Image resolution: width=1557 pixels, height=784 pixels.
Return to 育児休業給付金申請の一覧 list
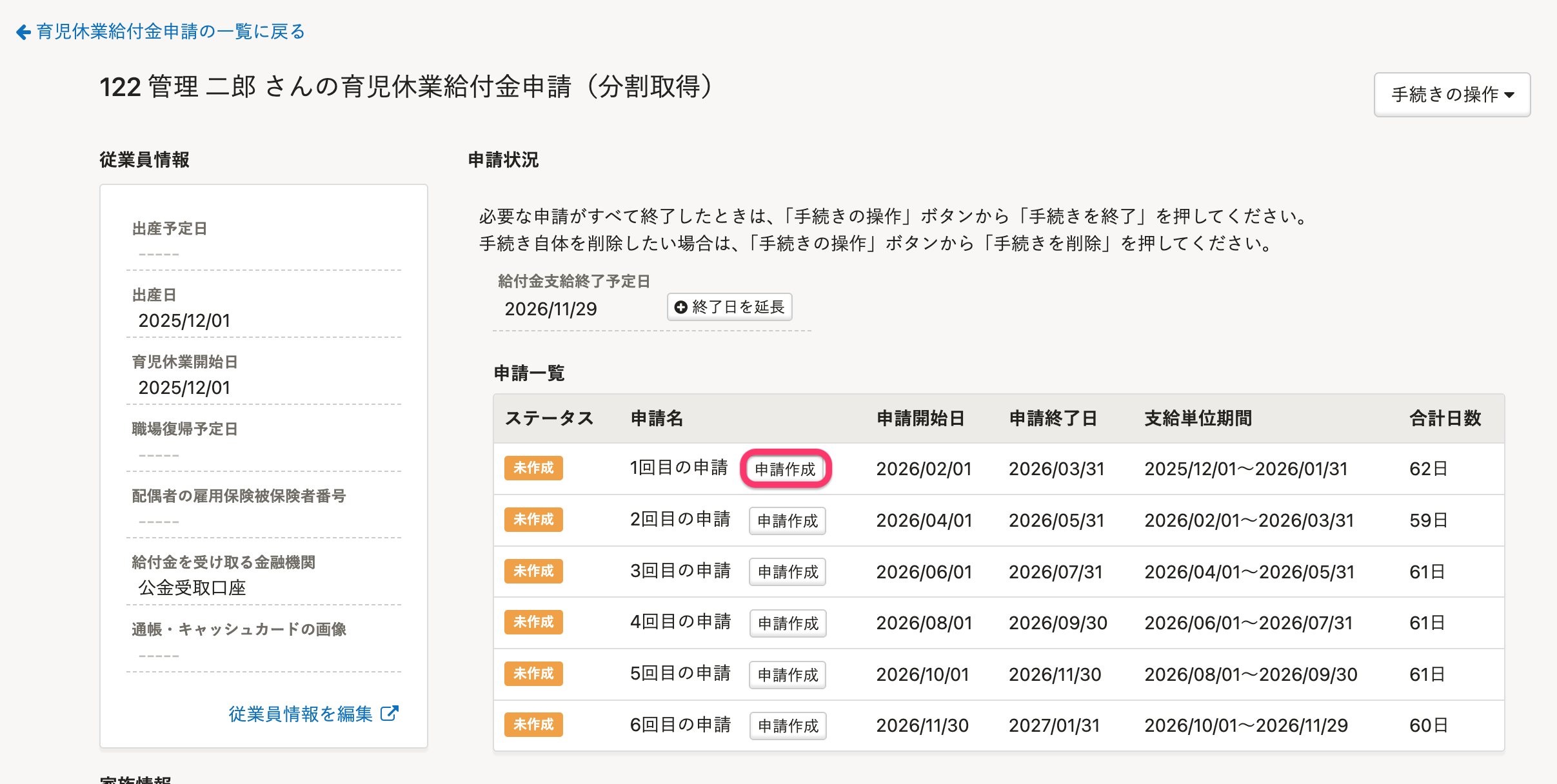(x=170, y=32)
